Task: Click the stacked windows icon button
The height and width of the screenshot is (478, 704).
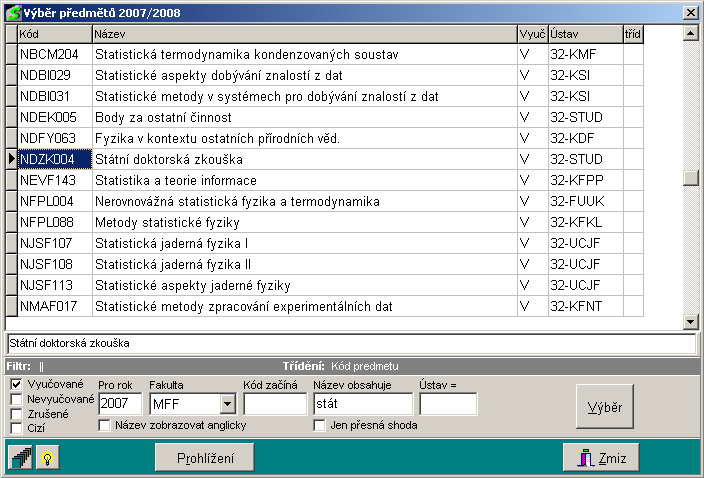Action: click(x=21, y=458)
